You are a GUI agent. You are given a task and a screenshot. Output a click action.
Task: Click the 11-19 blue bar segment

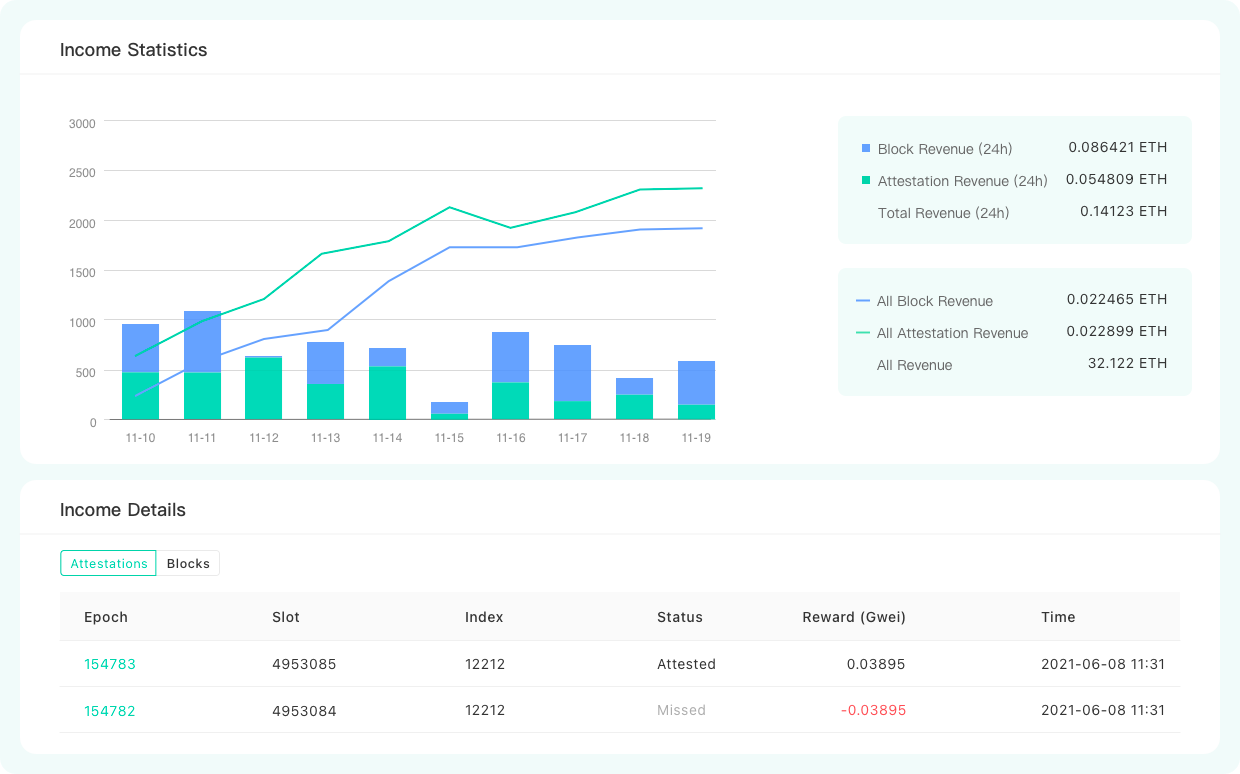coord(696,382)
